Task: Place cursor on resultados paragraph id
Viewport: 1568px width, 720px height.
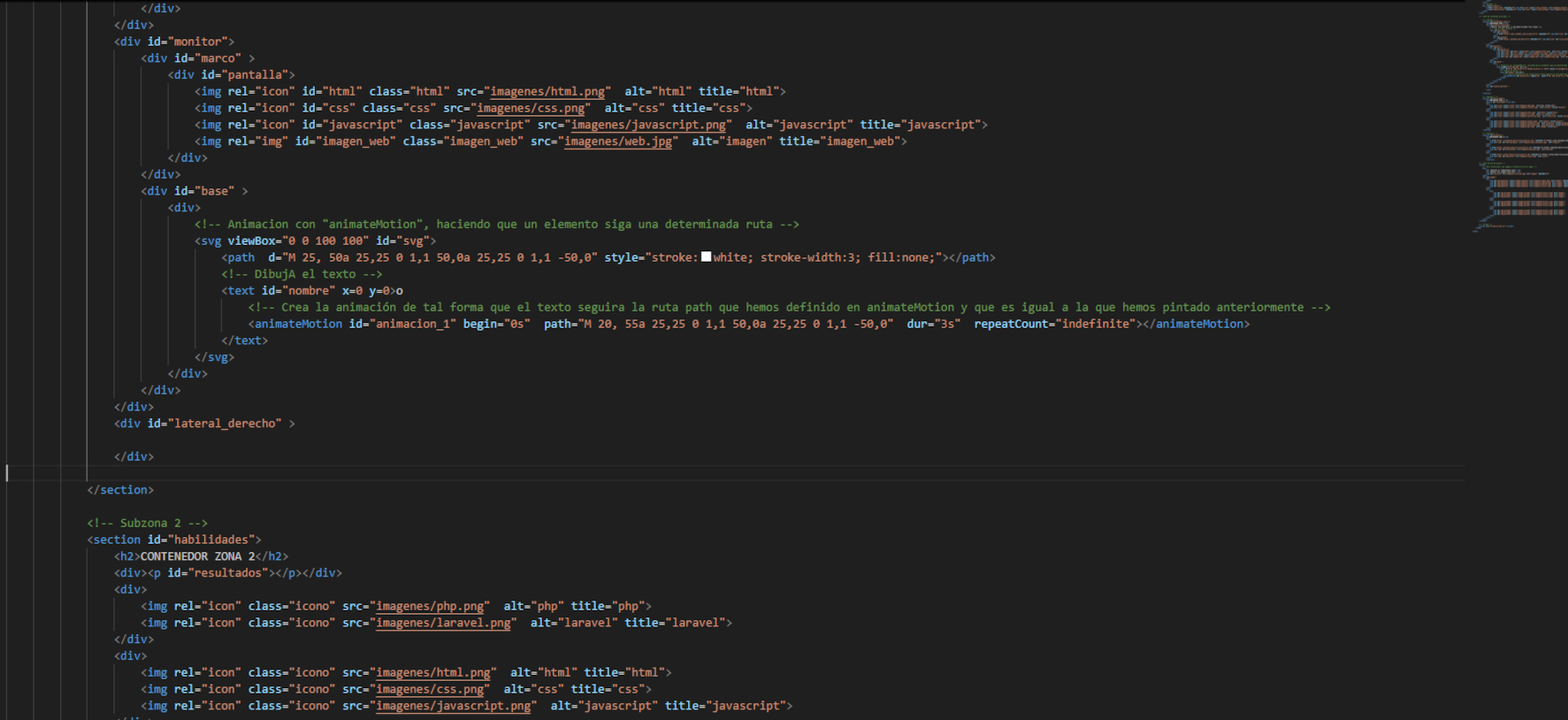Action: click(226, 573)
